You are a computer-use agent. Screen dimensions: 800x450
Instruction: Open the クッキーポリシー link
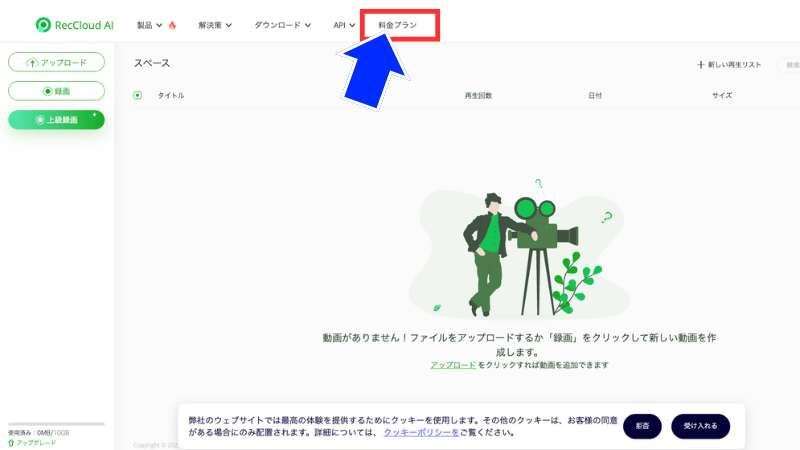421,432
